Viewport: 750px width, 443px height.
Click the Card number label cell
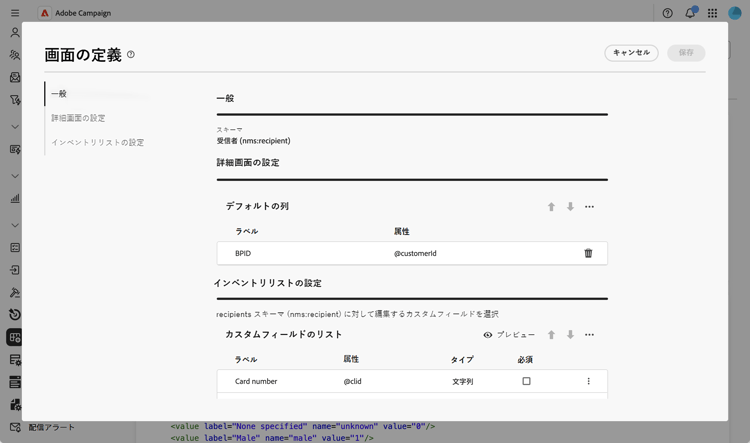coord(256,381)
